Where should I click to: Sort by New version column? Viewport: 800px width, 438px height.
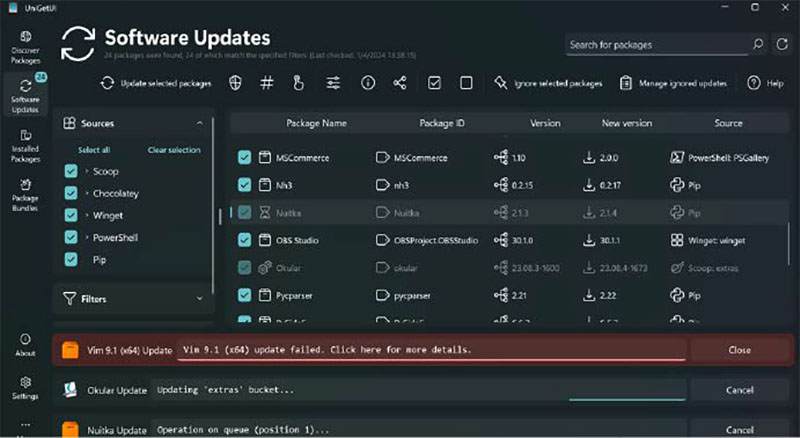627,123
